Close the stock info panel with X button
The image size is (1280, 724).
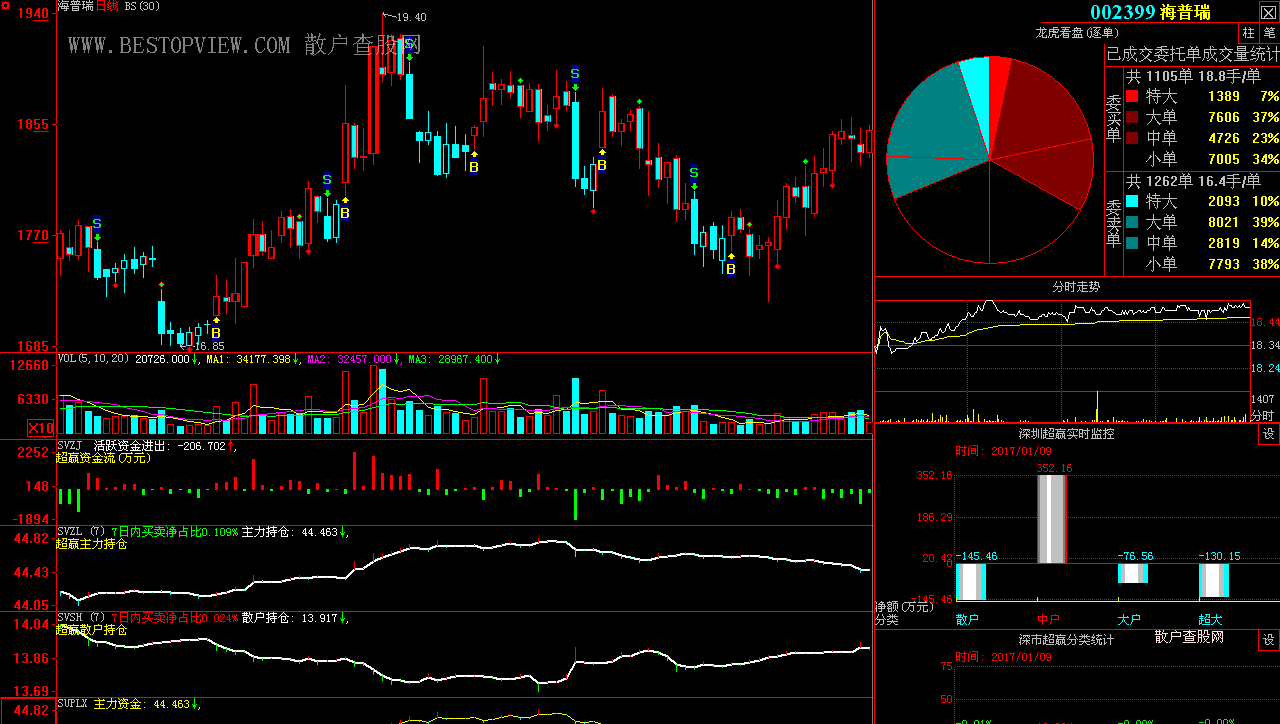(1267, 11)
